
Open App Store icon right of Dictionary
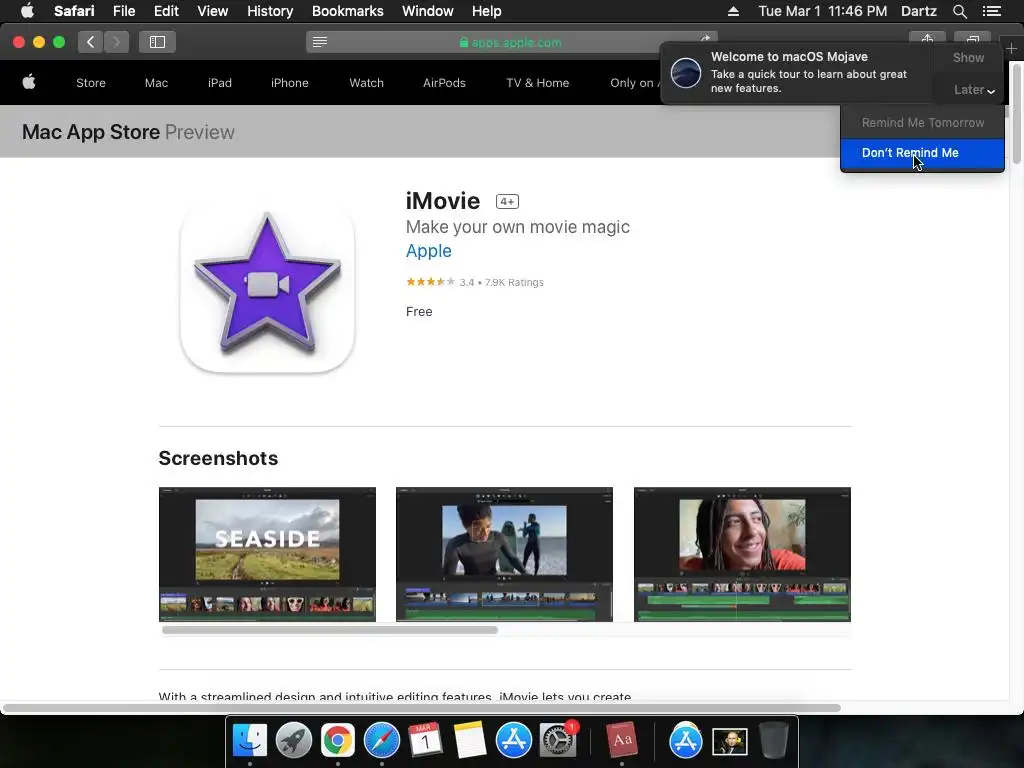686,740
